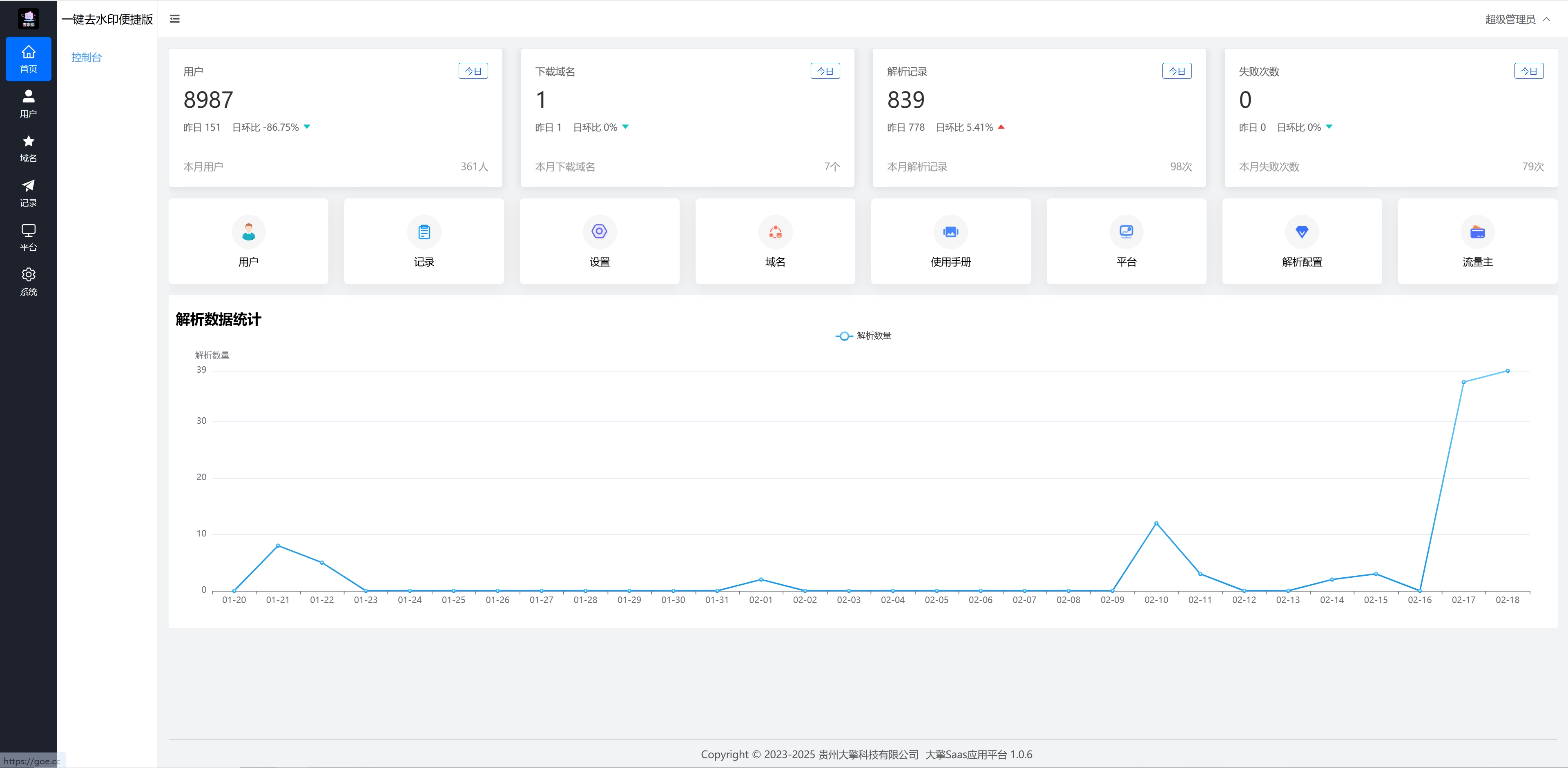Image resolution: width=1568 pixels, height=768 pixels.
Task: Click the 本月失败次数 label
Action: [x=1269, y=167]
